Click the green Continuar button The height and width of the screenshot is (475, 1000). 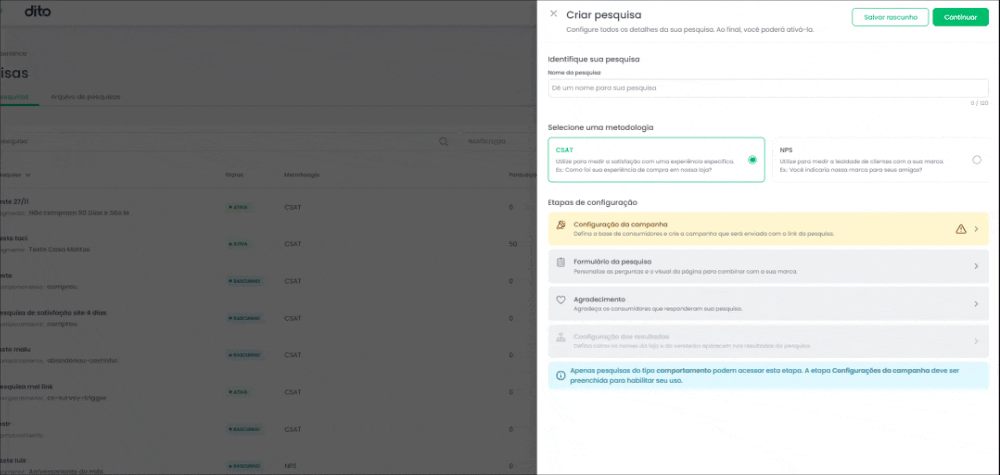960,17
